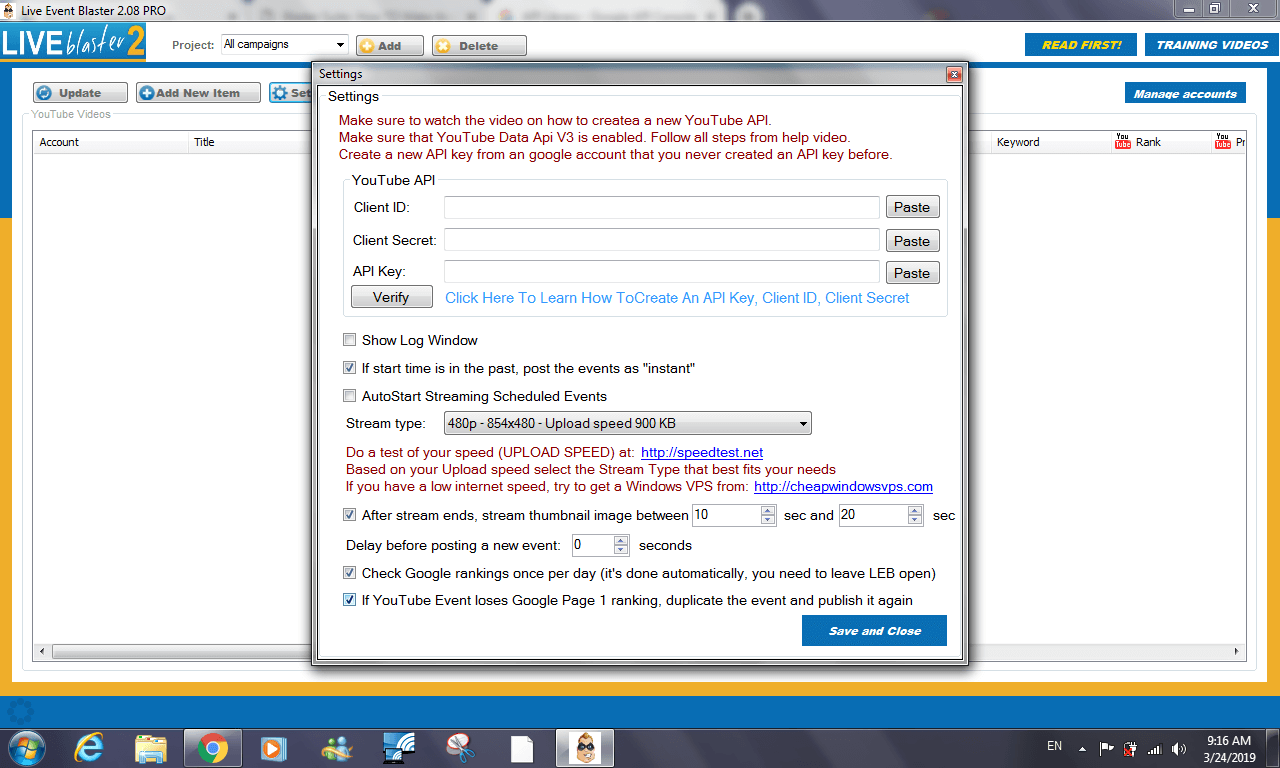Open link on creating an API Key
The width and height of the screenshot is (1280, 768).
[x=677, y=298]
